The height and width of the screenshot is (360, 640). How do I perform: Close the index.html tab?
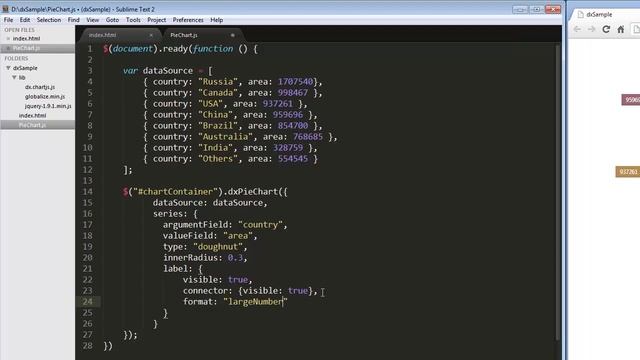[x=151, y=35]
